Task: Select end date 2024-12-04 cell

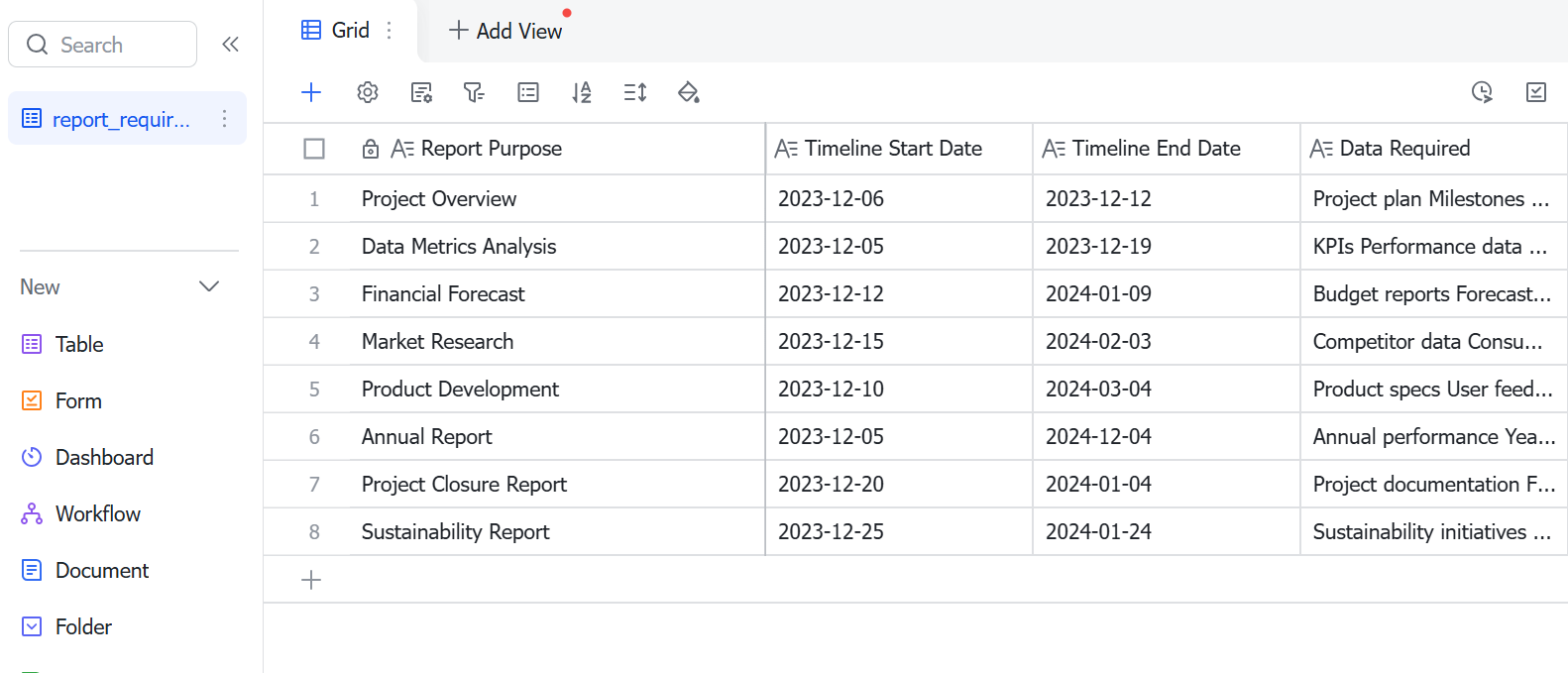Action: [1167, 437]
